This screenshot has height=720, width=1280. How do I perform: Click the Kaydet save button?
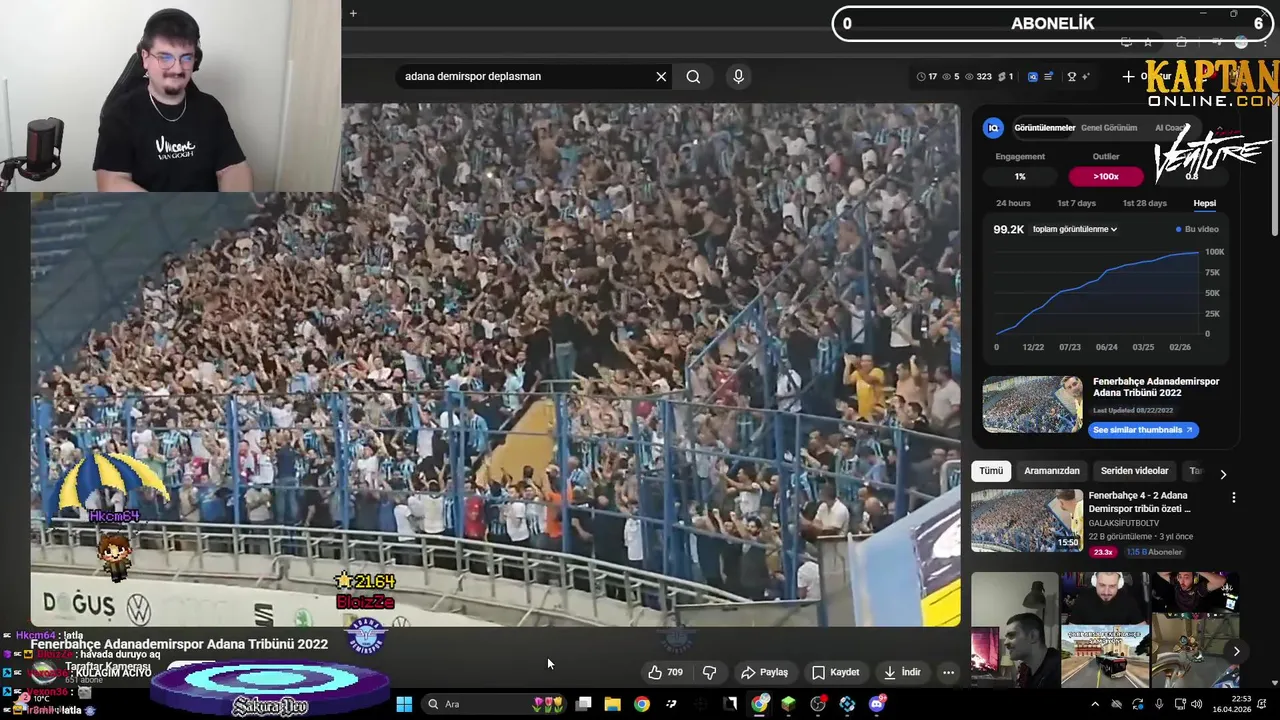tap(835, 672)
